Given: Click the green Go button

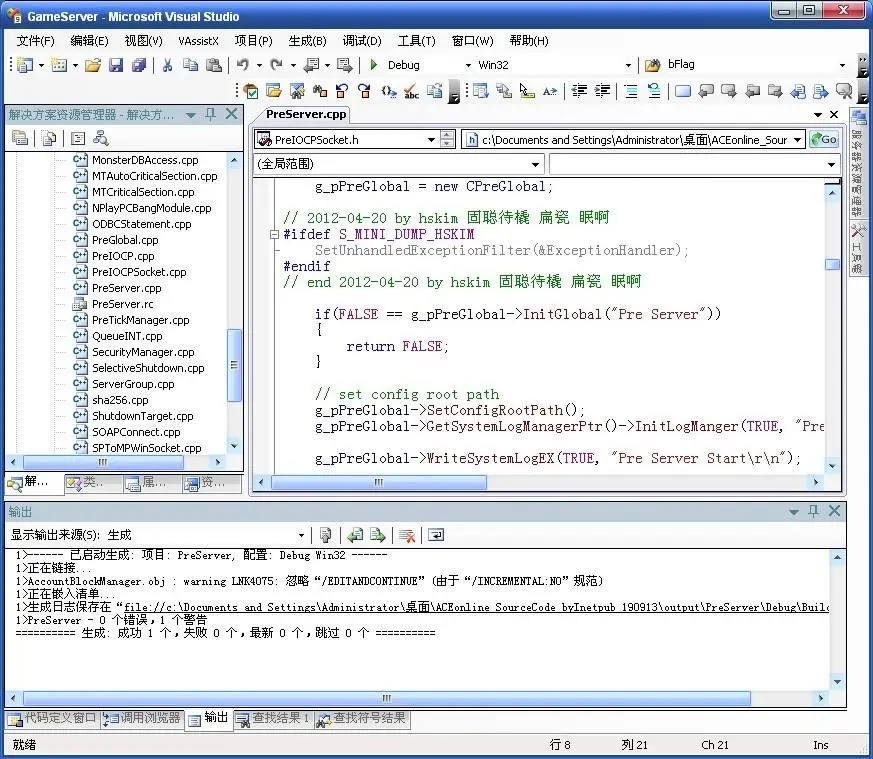Looking at the screenshot, I should (x=824, y=139).
